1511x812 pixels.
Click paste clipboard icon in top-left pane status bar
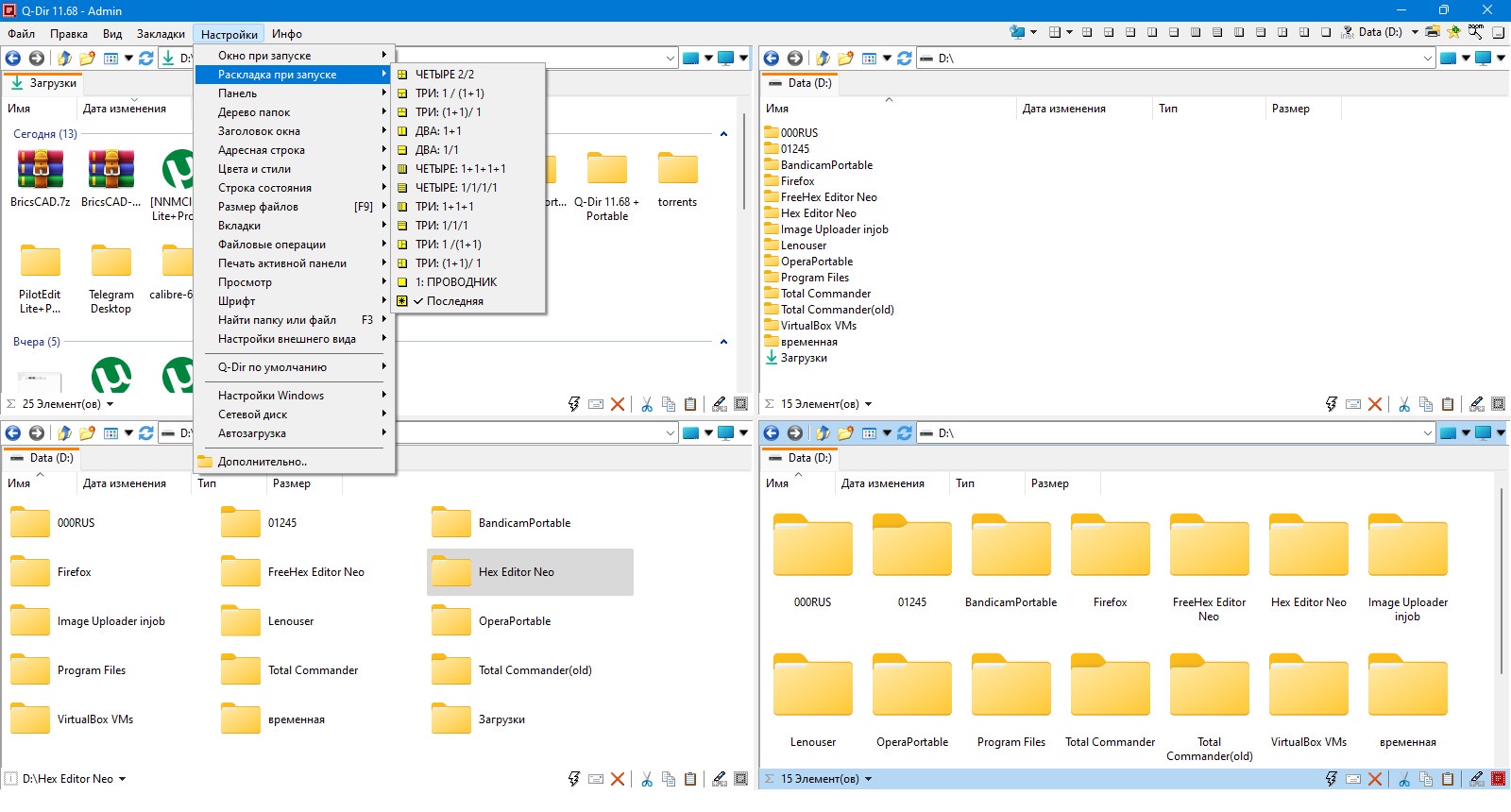(x=690, y=404)
